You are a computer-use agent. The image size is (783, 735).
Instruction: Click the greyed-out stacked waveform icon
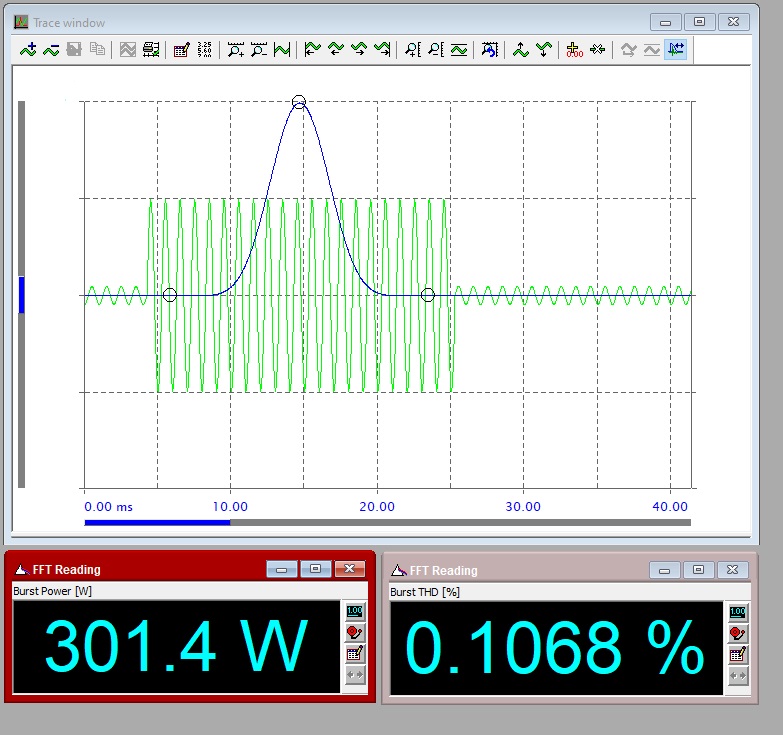click(x=128, y=49)
